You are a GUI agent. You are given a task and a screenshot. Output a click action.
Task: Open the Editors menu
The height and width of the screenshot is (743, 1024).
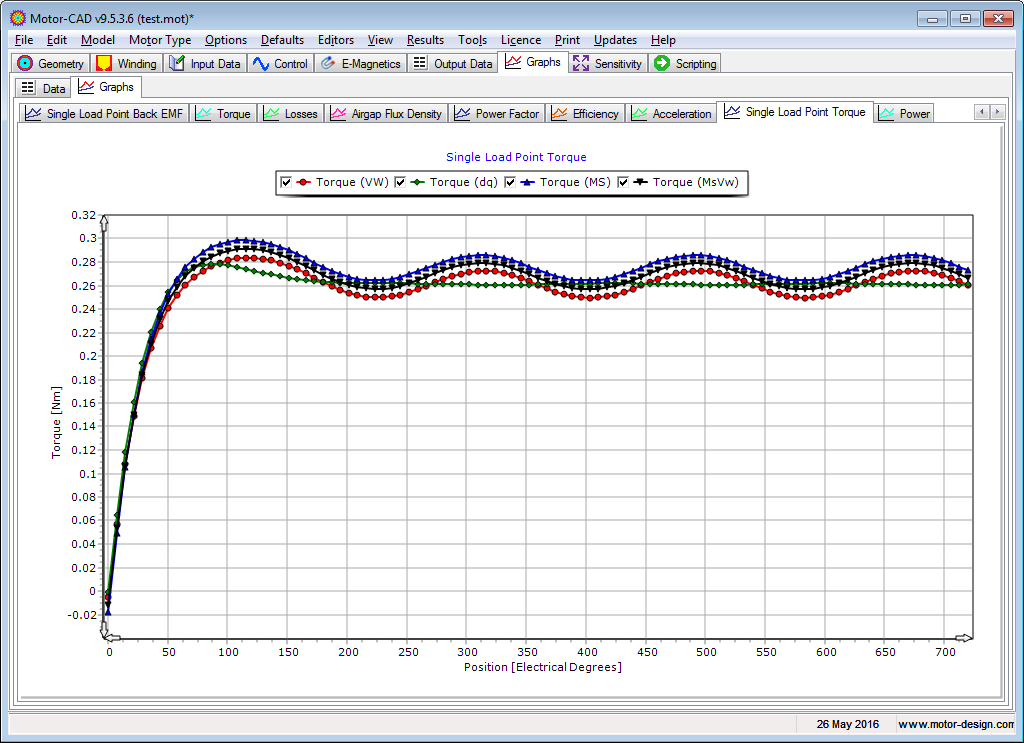point(336,40)
